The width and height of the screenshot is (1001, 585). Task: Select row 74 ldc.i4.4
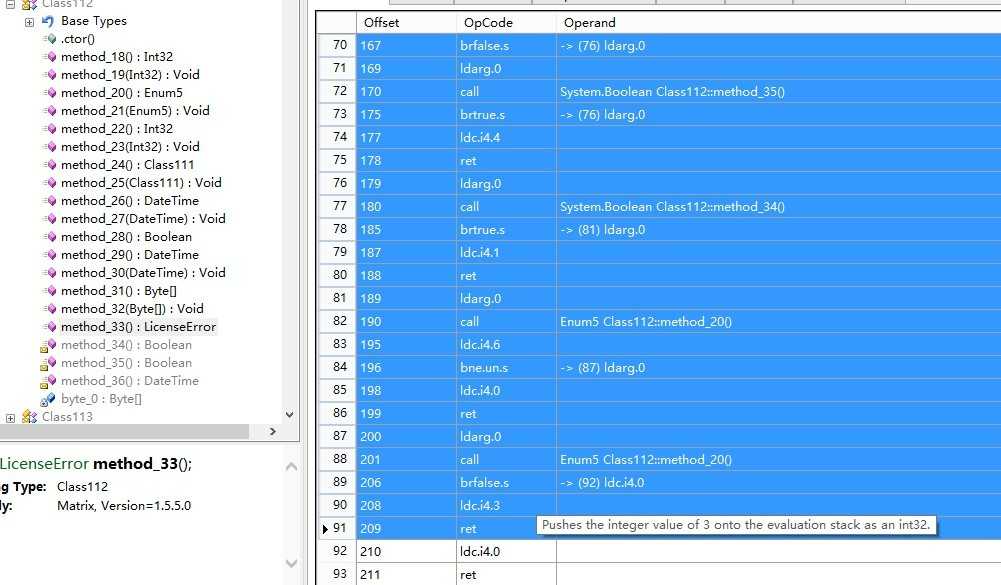659,137
